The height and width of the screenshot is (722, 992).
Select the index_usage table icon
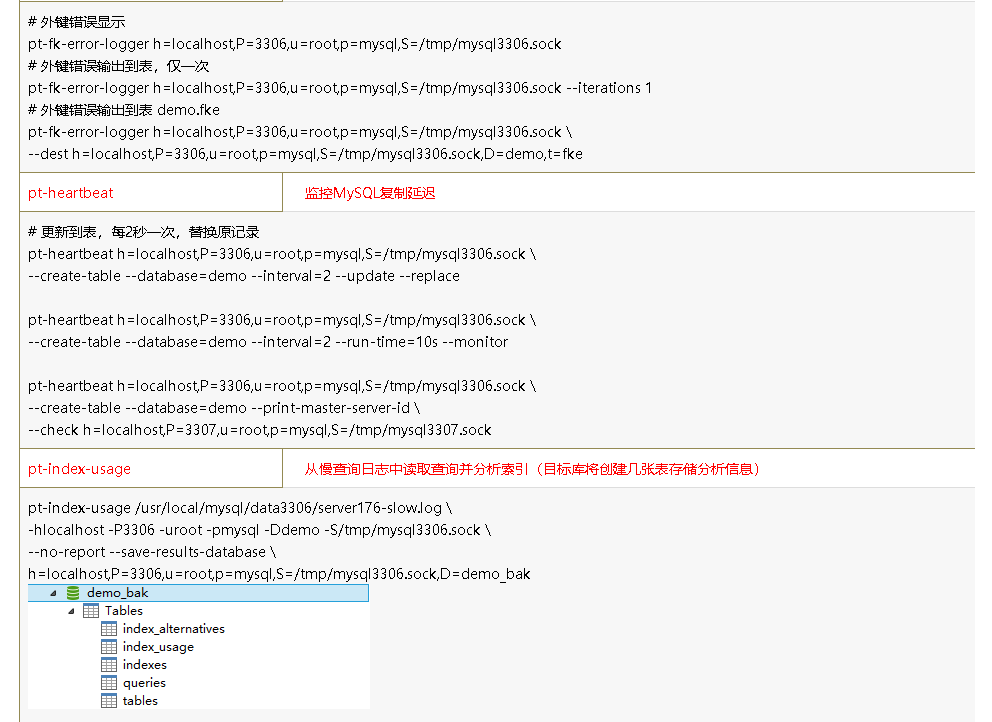[109, 646]
